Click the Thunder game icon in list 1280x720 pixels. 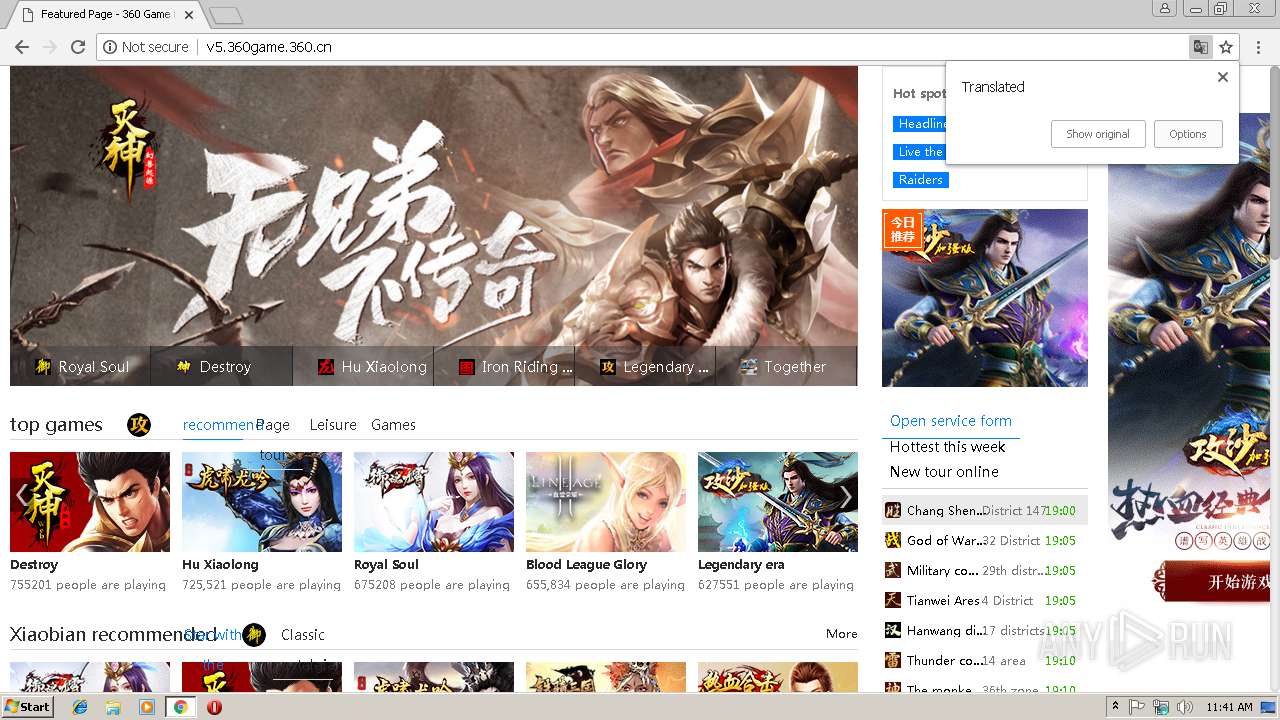coord(893,660)
